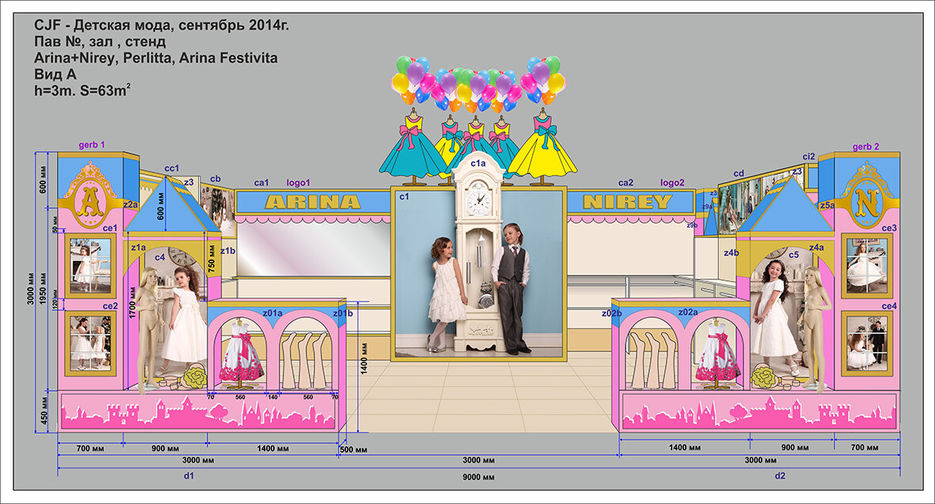Click the balloon cluster above the dresses
Image resolution: width=935 pixels, height=504 pixels.
(x=478, y=82)
